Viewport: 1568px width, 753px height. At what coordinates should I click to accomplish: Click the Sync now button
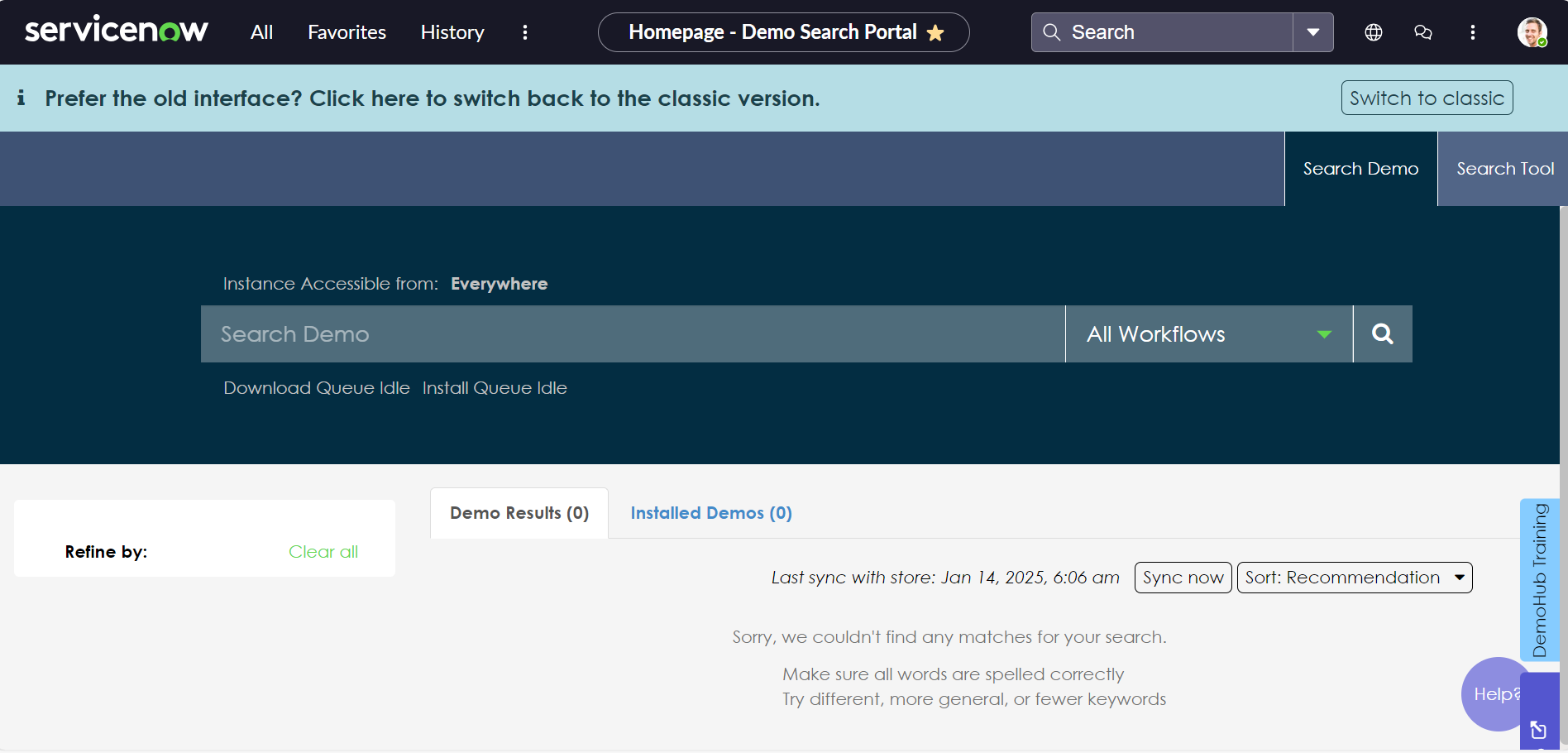pos(1183,578)
